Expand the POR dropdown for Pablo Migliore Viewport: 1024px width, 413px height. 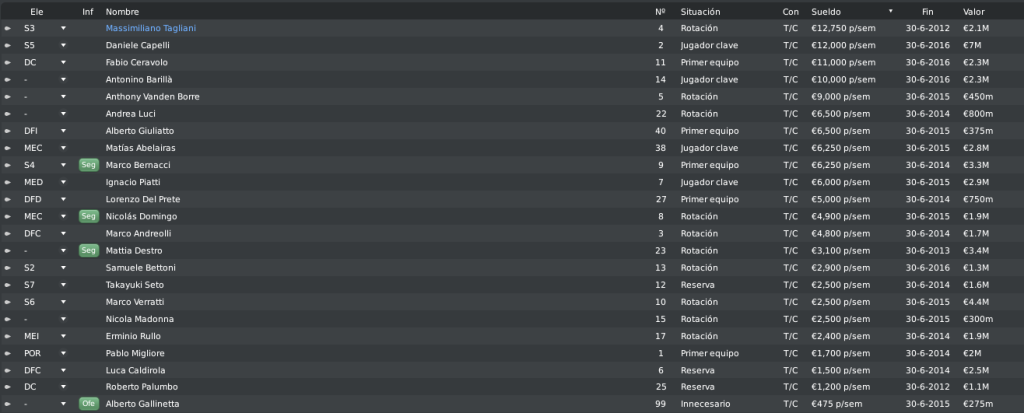click(x=63, y=353)
